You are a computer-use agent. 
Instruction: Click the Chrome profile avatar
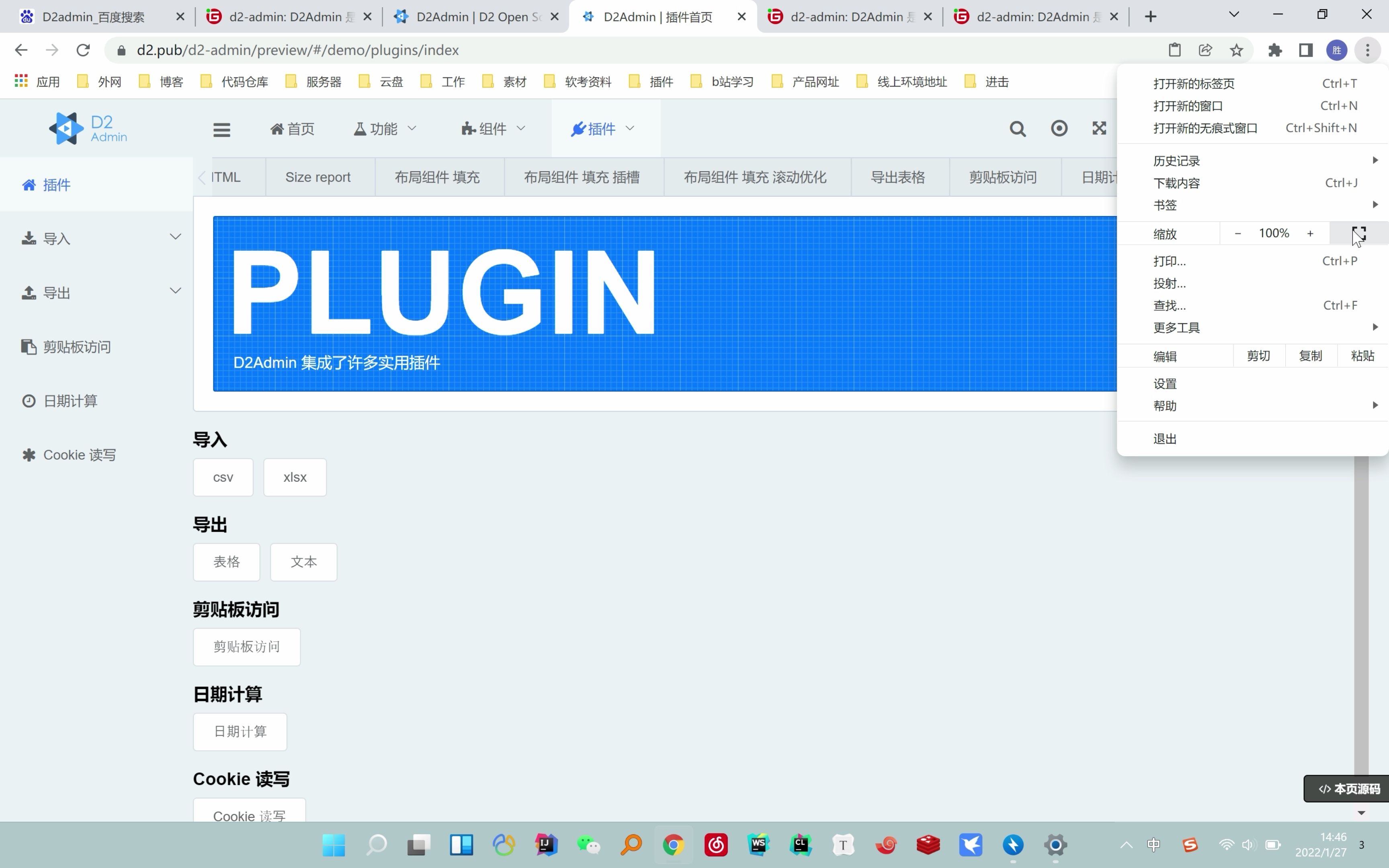coord(1337,50)
